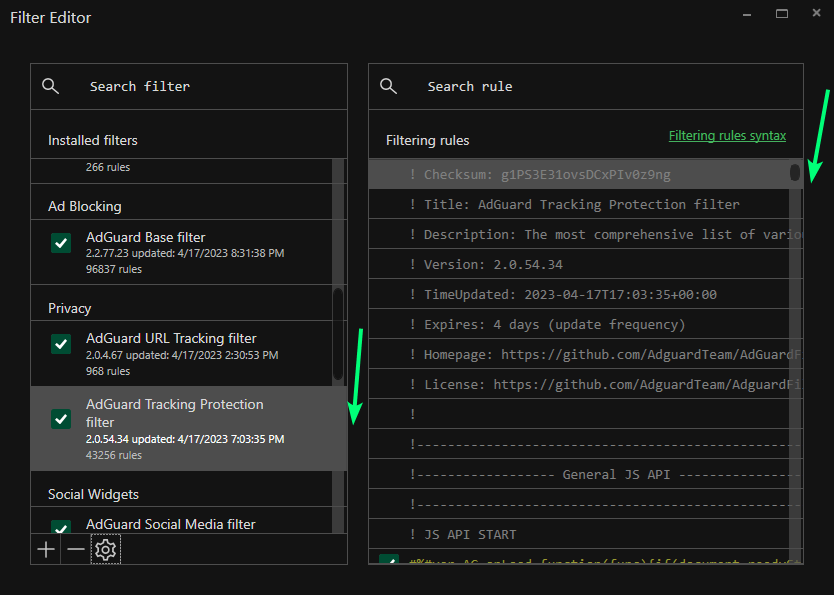The height and width of the screenshot is (595, 834).
Task: Toggle the AdGuard URL Tracking filter checkbox
Action: pyautogui.click(x=61, y=344)
